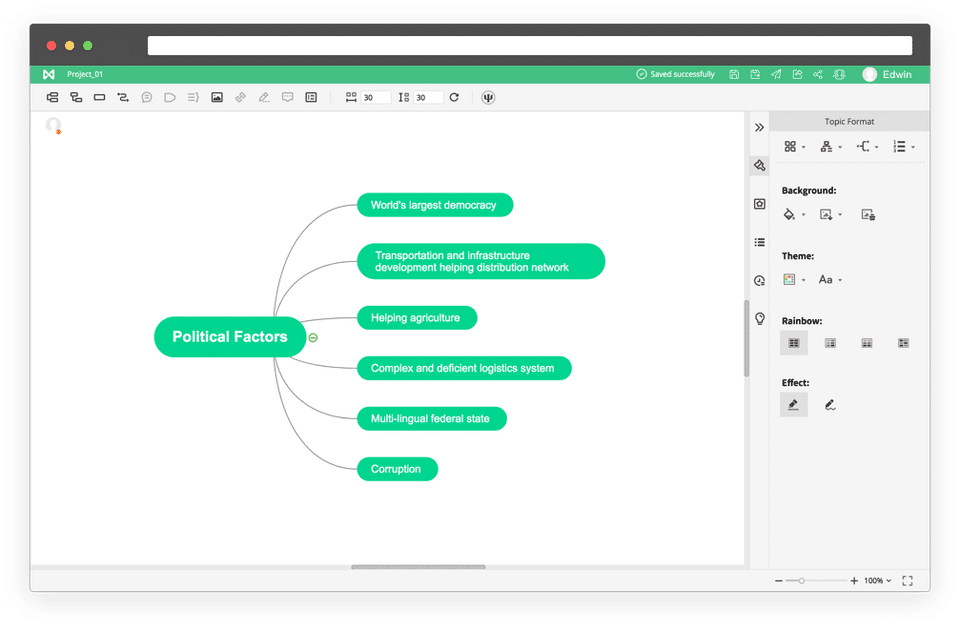Image resolution: width=960 pixels, height=627 pixels.
Task: Insert a comment bubble
Action: 288,97
